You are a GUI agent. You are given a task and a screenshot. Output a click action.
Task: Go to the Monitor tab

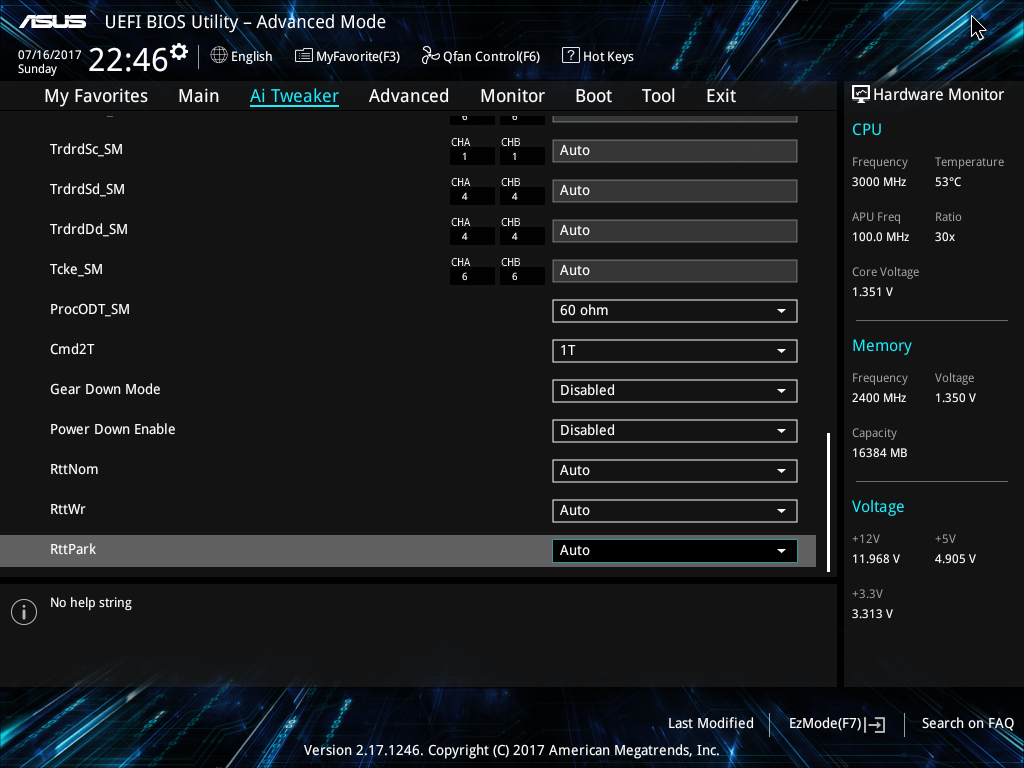tap(513, 96)
